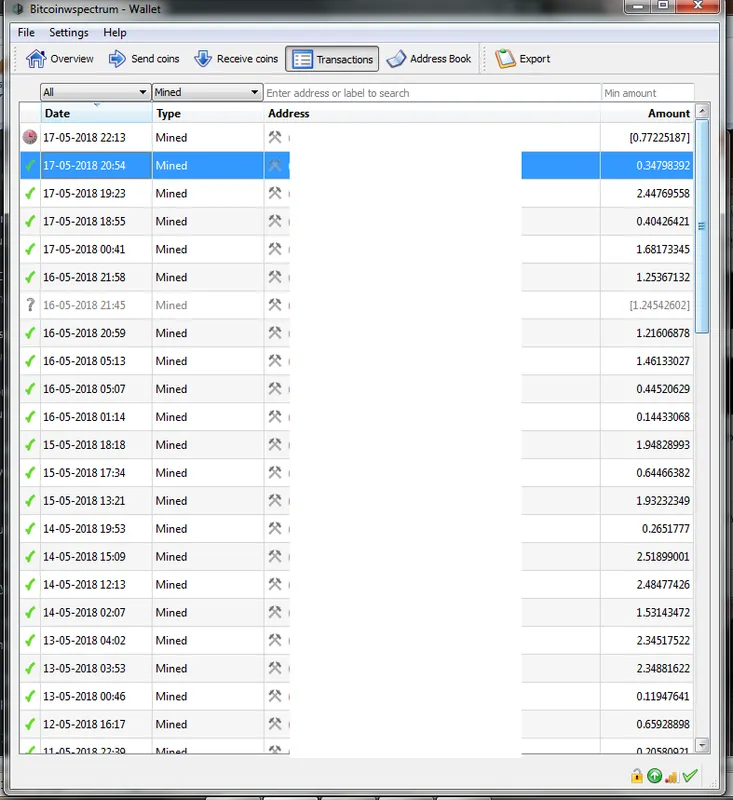
Task: Select date 17-05-2018 18:55
Action: tap(84, 221)
